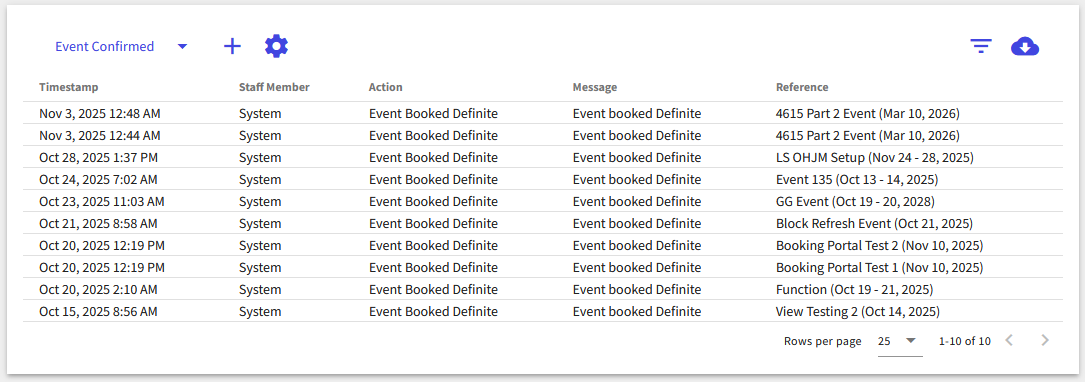Screen dimensions: 1085x382
Task: Select the Oct 23, 2025 11:03 AM timestamp
Action: [x=102, y=201]
